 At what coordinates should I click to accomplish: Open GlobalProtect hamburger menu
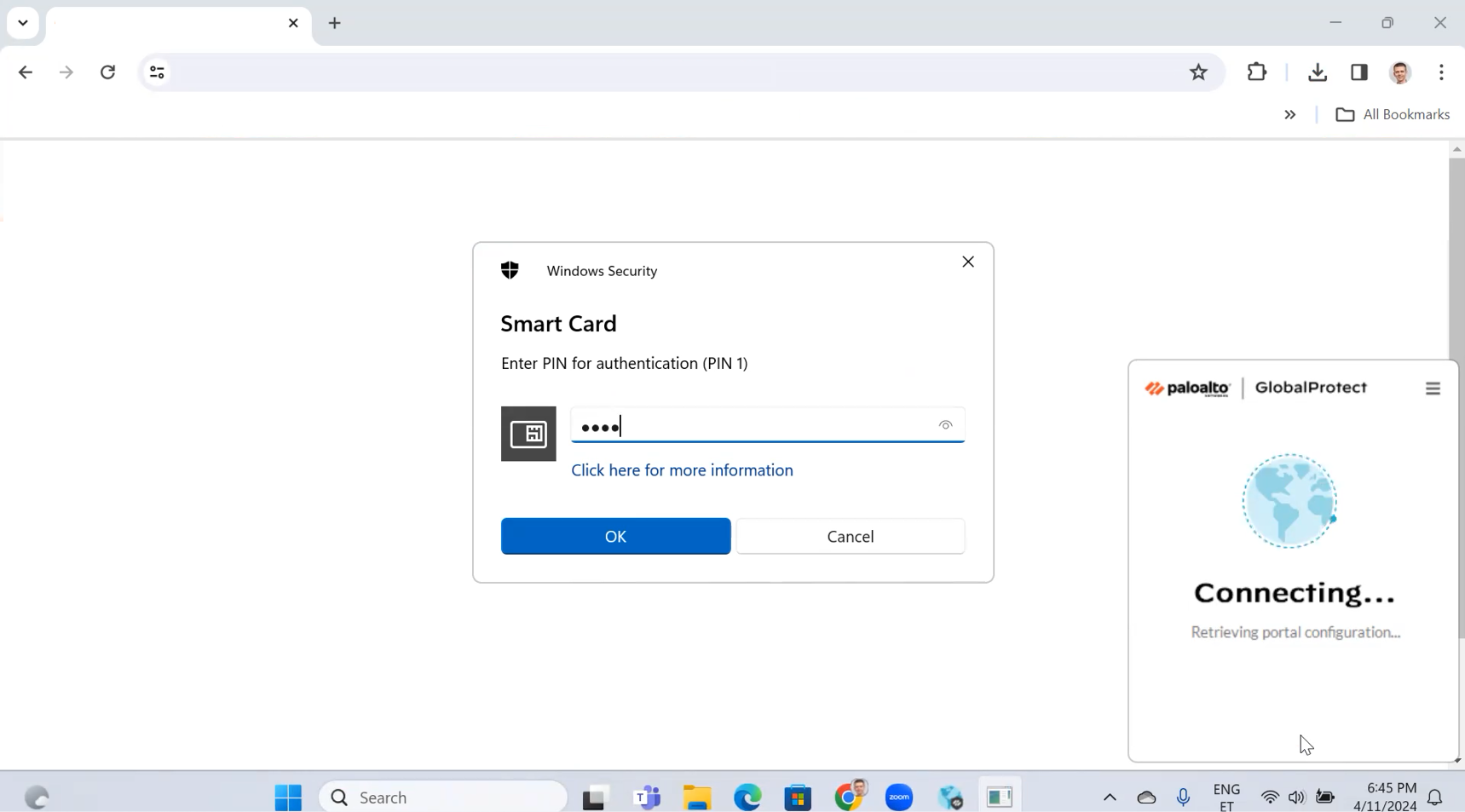point(1433,389)
